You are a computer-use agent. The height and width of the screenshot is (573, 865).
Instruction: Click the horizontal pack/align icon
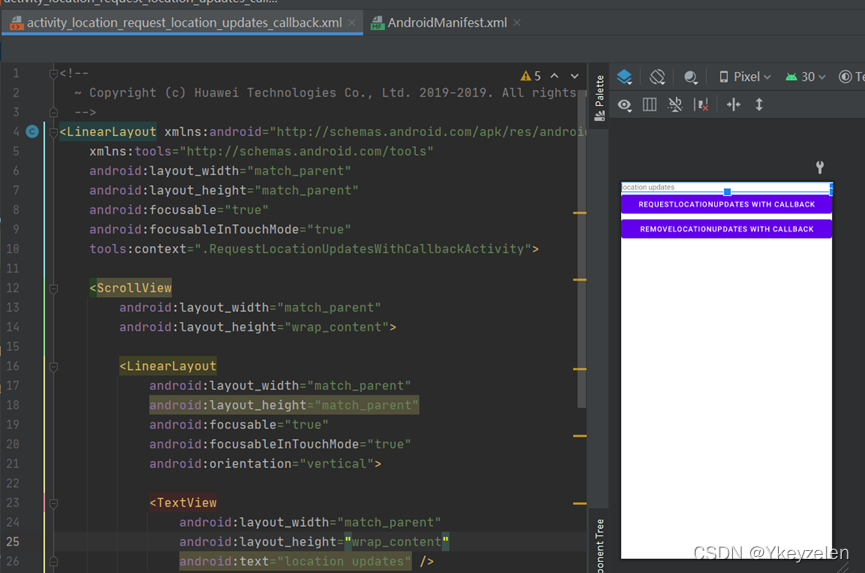pyautogui.click(x=733, y=105)
